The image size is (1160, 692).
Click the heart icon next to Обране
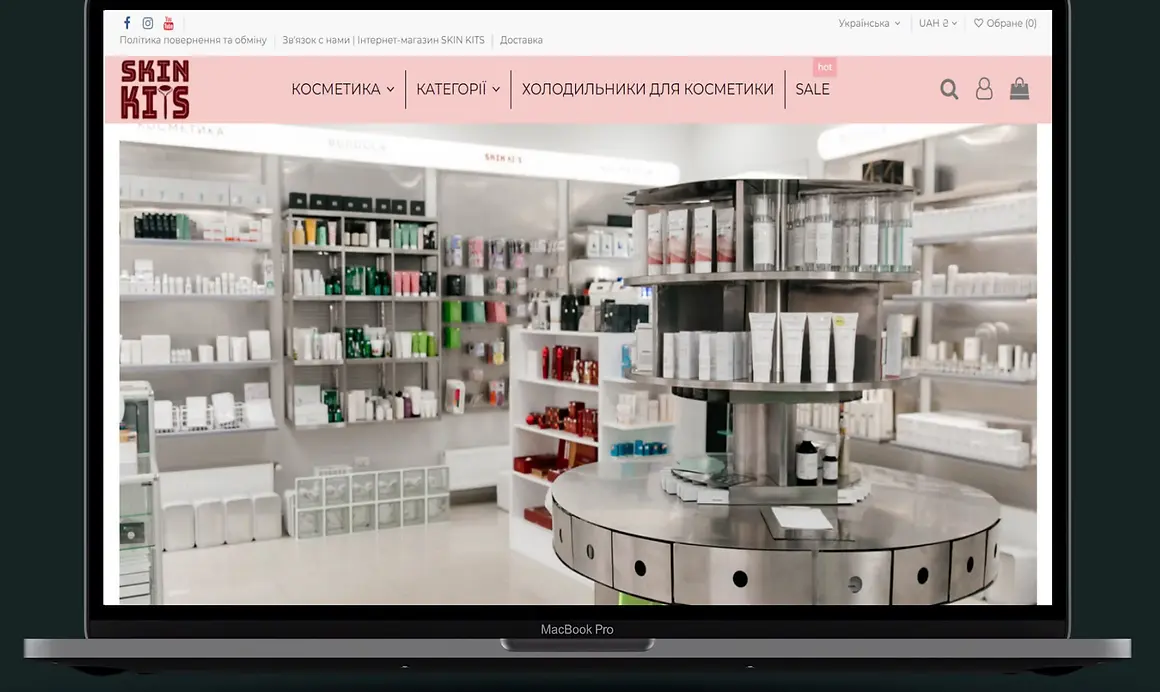click(977, 23)
